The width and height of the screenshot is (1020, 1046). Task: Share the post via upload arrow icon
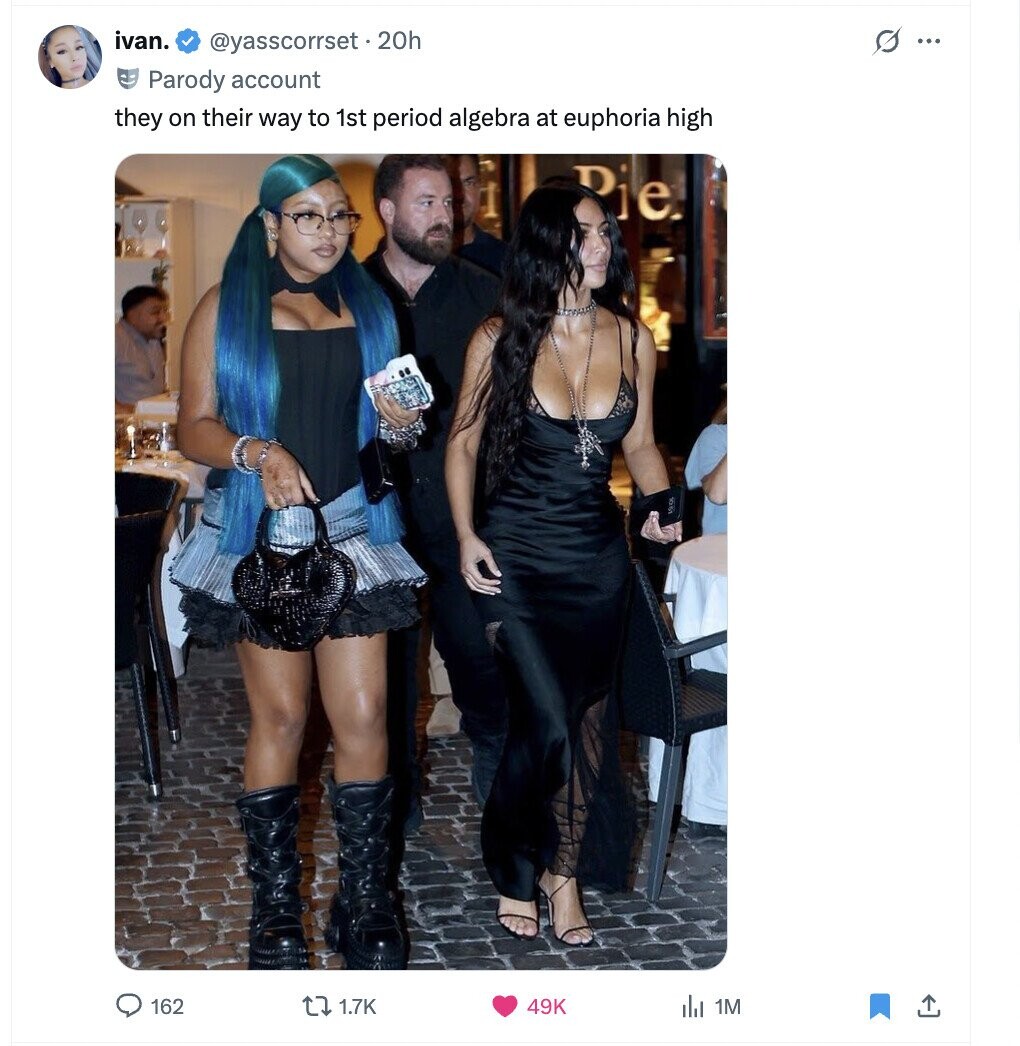[929, 1005]
